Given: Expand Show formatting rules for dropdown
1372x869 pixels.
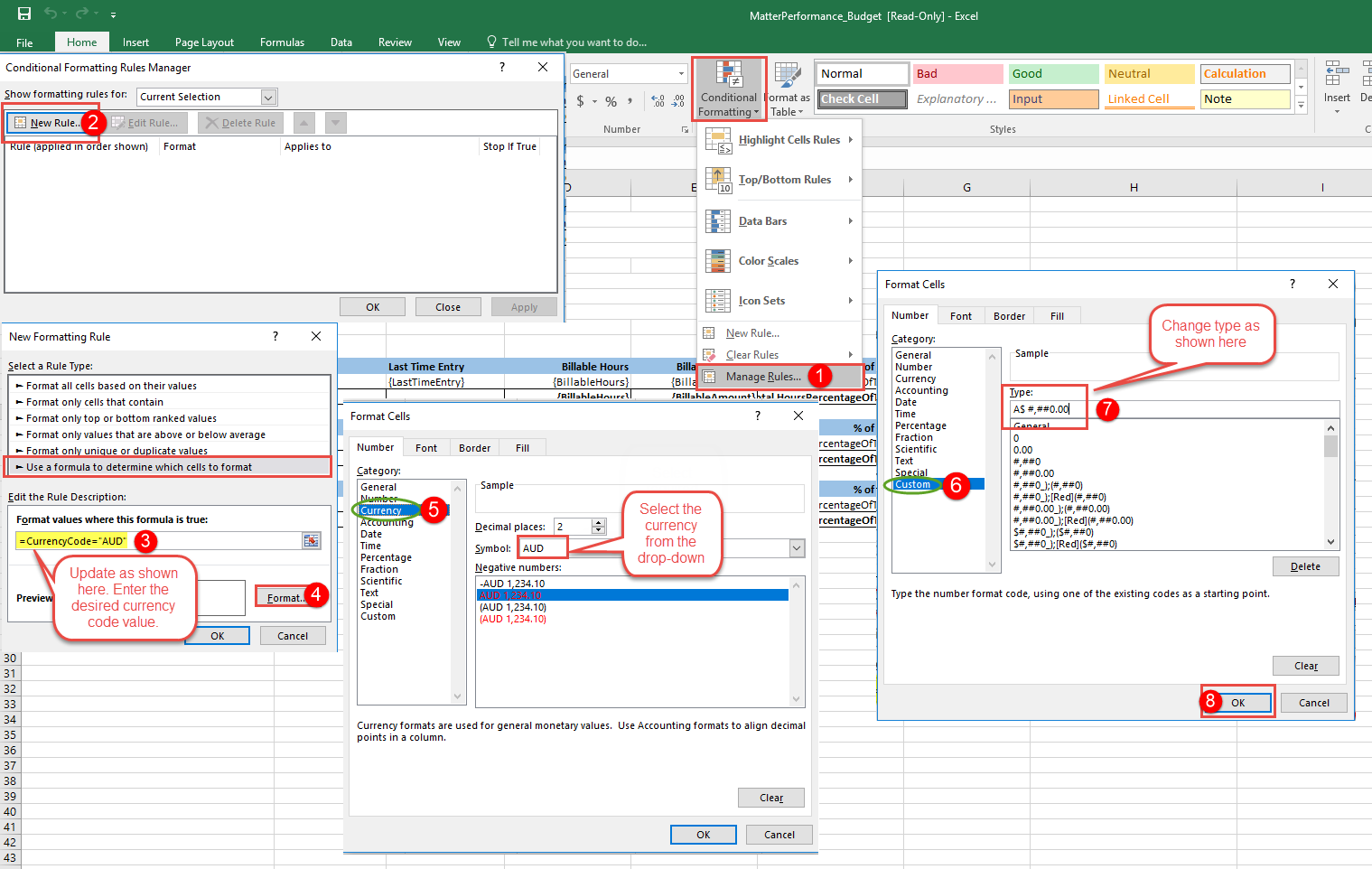Looking at the screenshot, I should click(268, 97).
